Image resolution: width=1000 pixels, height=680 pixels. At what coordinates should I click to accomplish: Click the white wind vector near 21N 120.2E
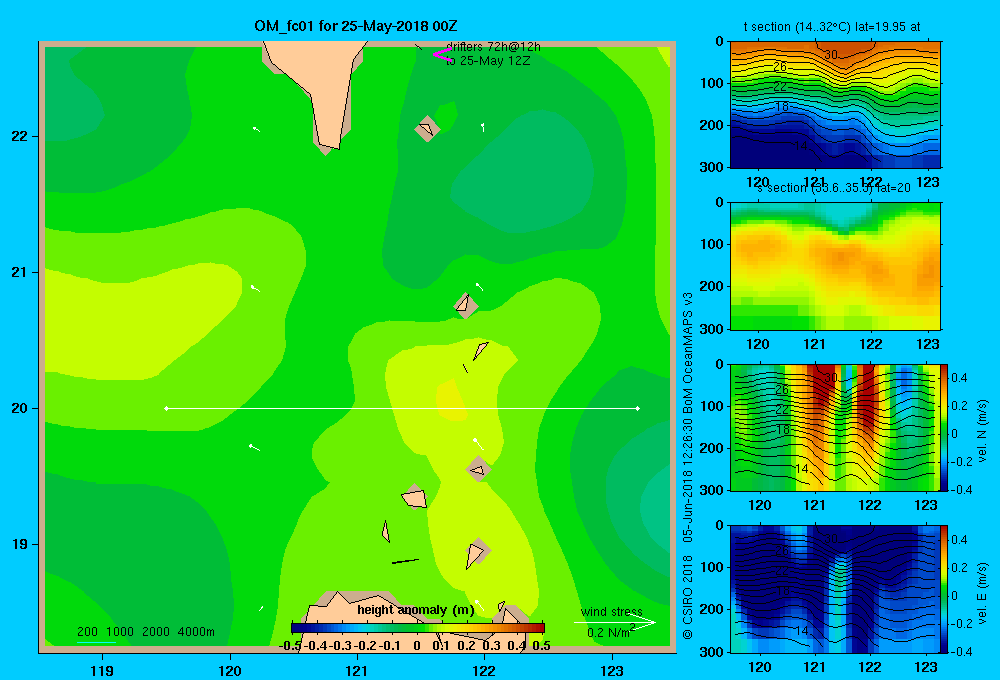pyautogui.click(x=255, y=288)
